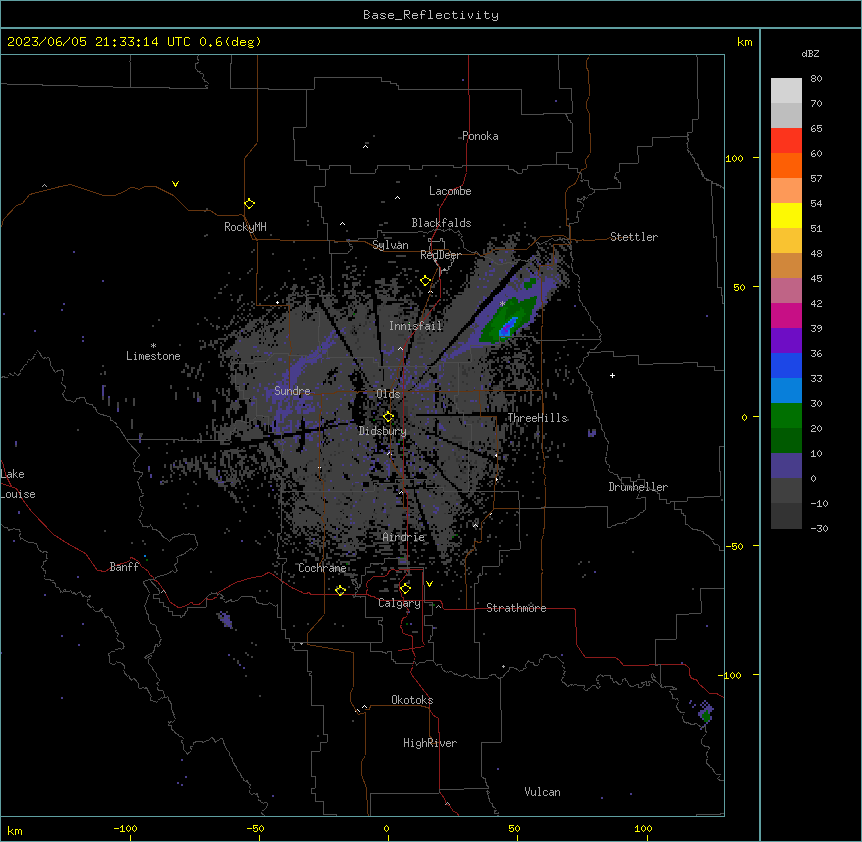Select the yellow diamond between Olds and Didsbury
The height and width of the screenshot is (842, 862).
[389, 416]
